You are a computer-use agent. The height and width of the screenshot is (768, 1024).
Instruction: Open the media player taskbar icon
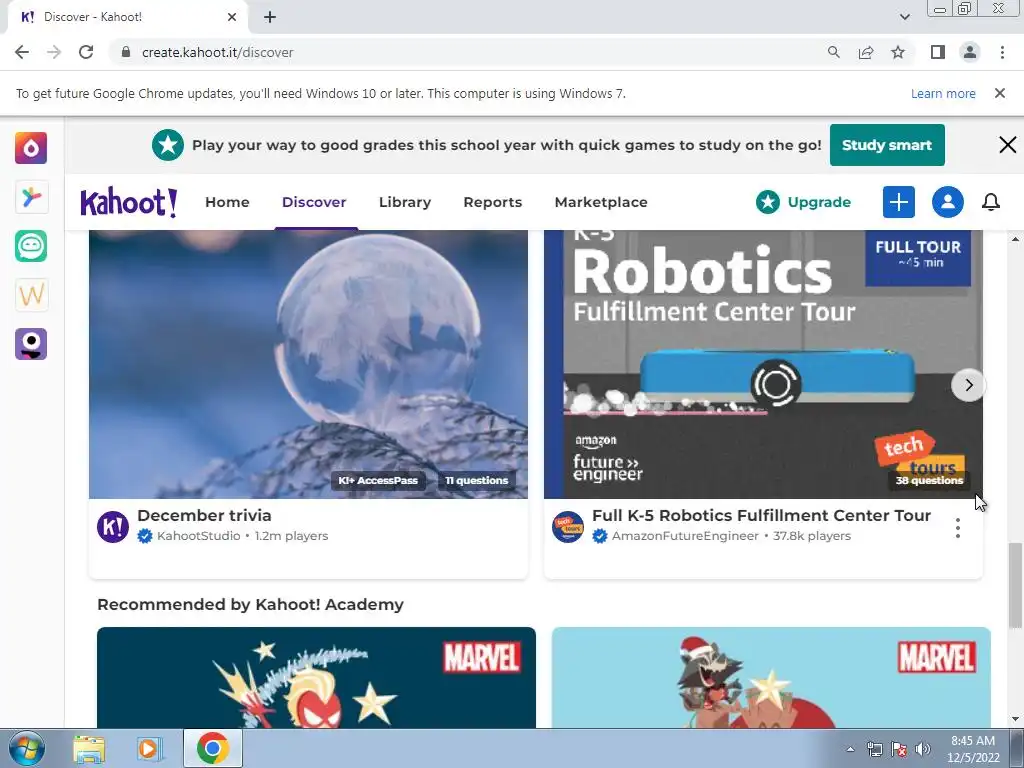click(x=149, y=749)
